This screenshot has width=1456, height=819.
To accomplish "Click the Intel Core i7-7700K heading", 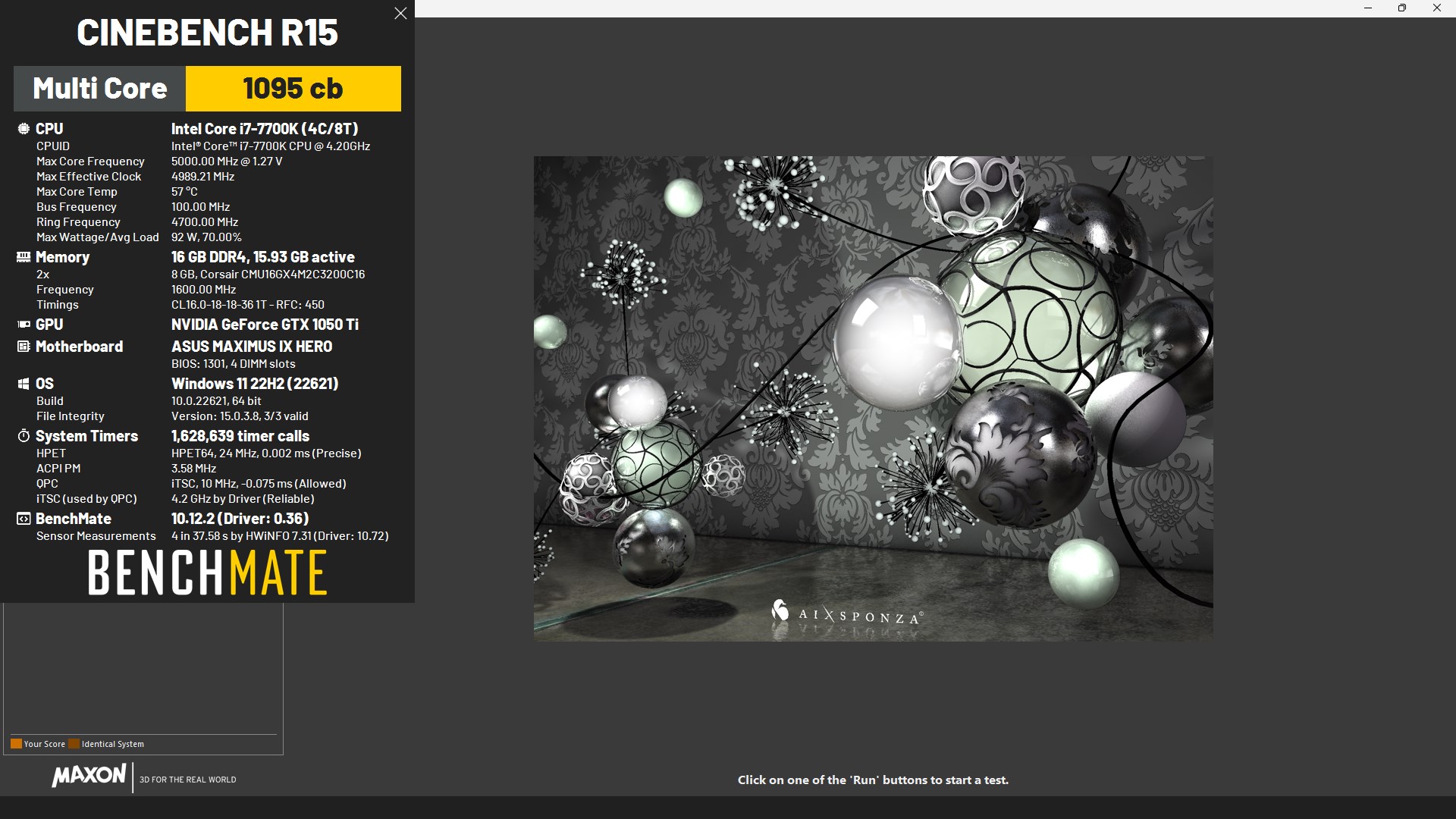I will pyautogui.click(x=265, y=129).
